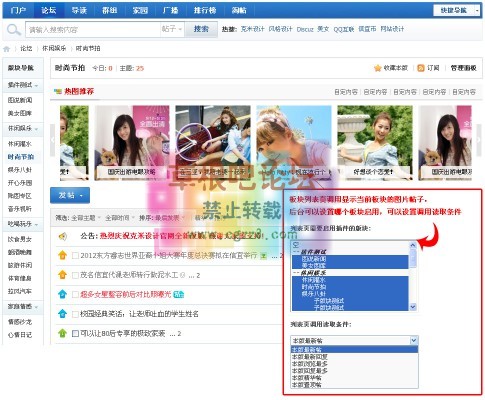Open the 发帖 new post dropdown button
This screenshot has height=400, width=485.
point(70,195)
